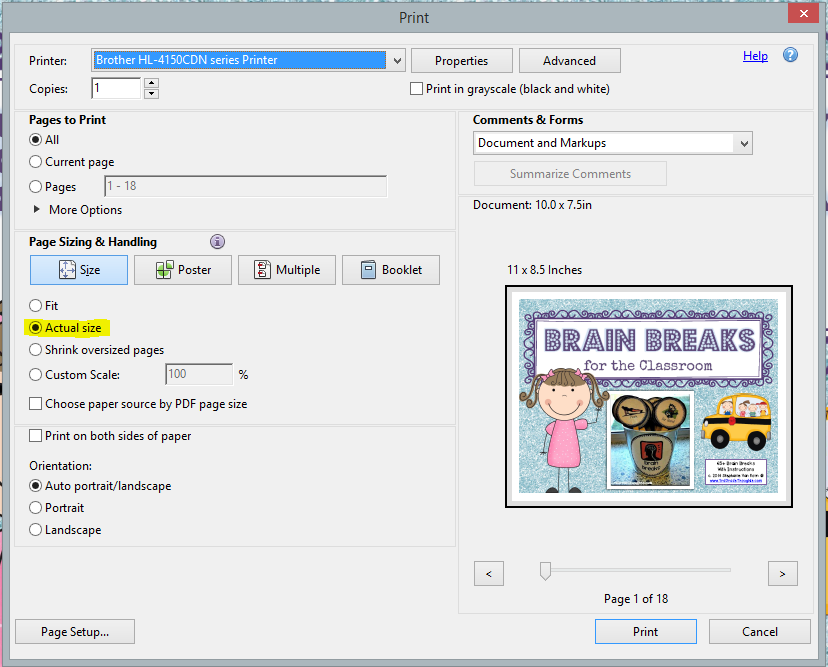The width and height of the screenshot is (828, 667).
Task: Enable Print in grayscale checkbox
Action: [416, 89]
